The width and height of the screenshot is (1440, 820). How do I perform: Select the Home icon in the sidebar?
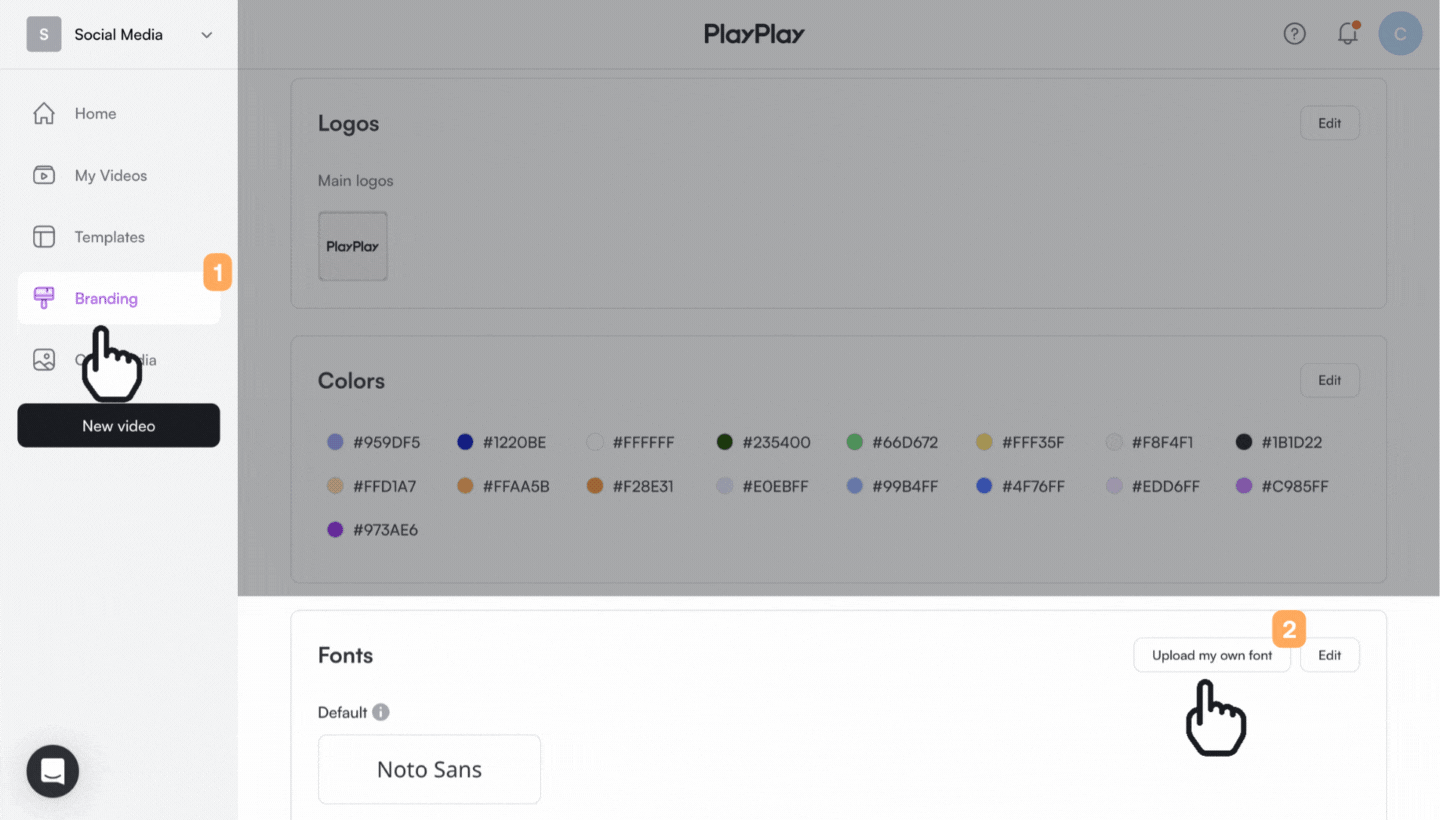click(x=44, y=113)
